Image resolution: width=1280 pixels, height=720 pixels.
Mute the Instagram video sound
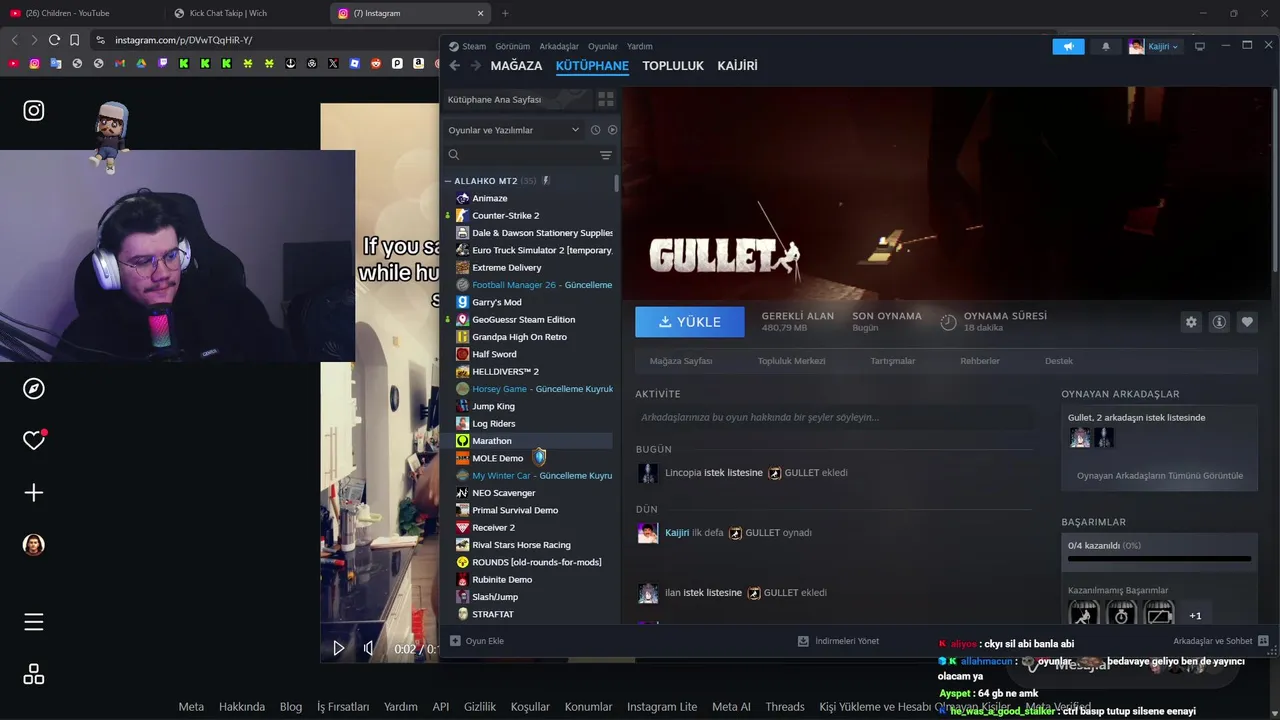tap(369, 648)
